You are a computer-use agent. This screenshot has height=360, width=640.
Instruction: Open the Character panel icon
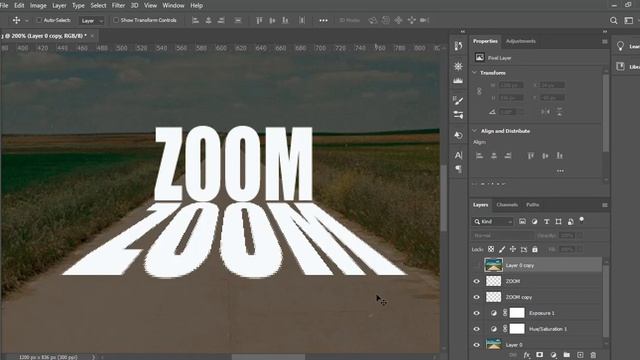pos(458,155)
